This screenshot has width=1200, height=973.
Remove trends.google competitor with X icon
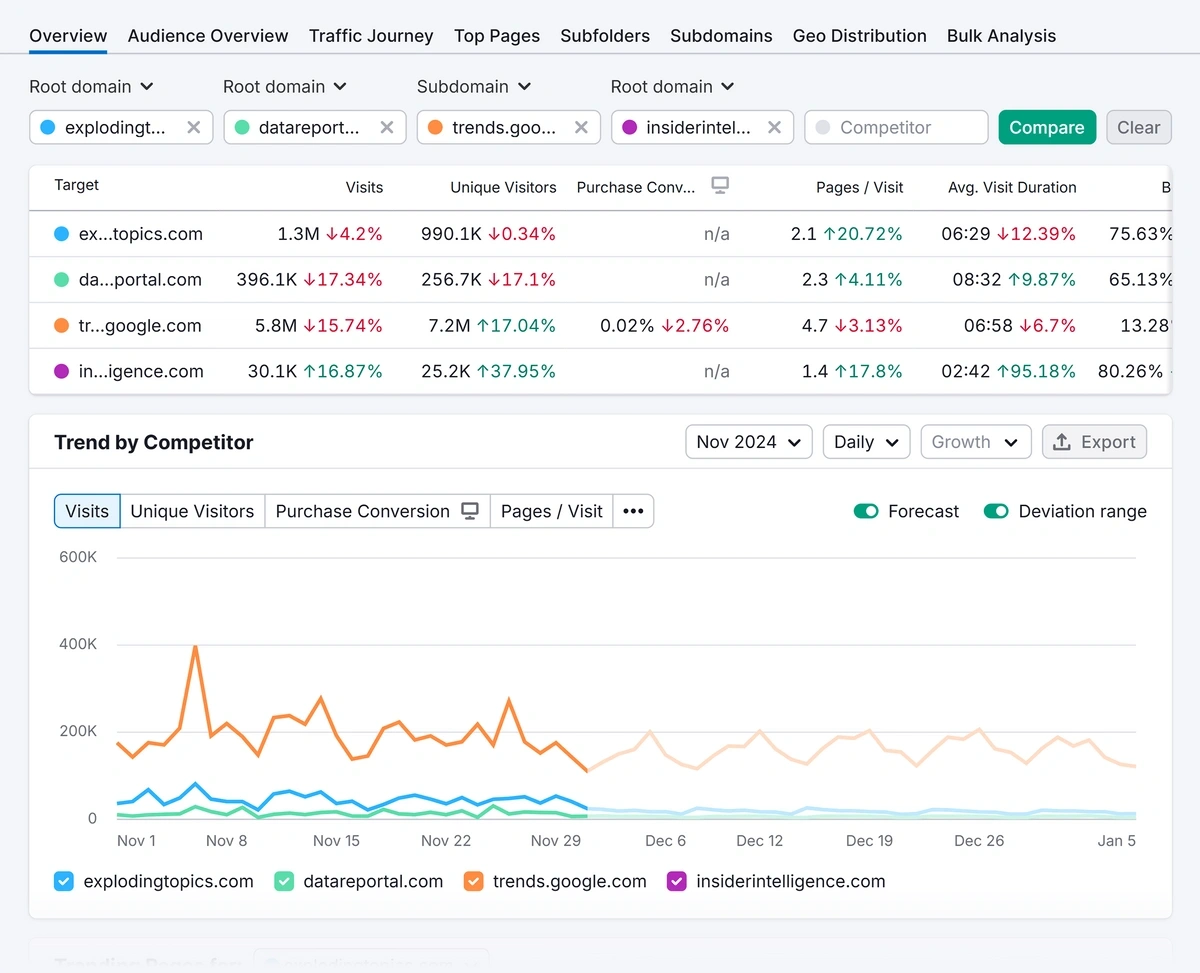coord(581,127)
